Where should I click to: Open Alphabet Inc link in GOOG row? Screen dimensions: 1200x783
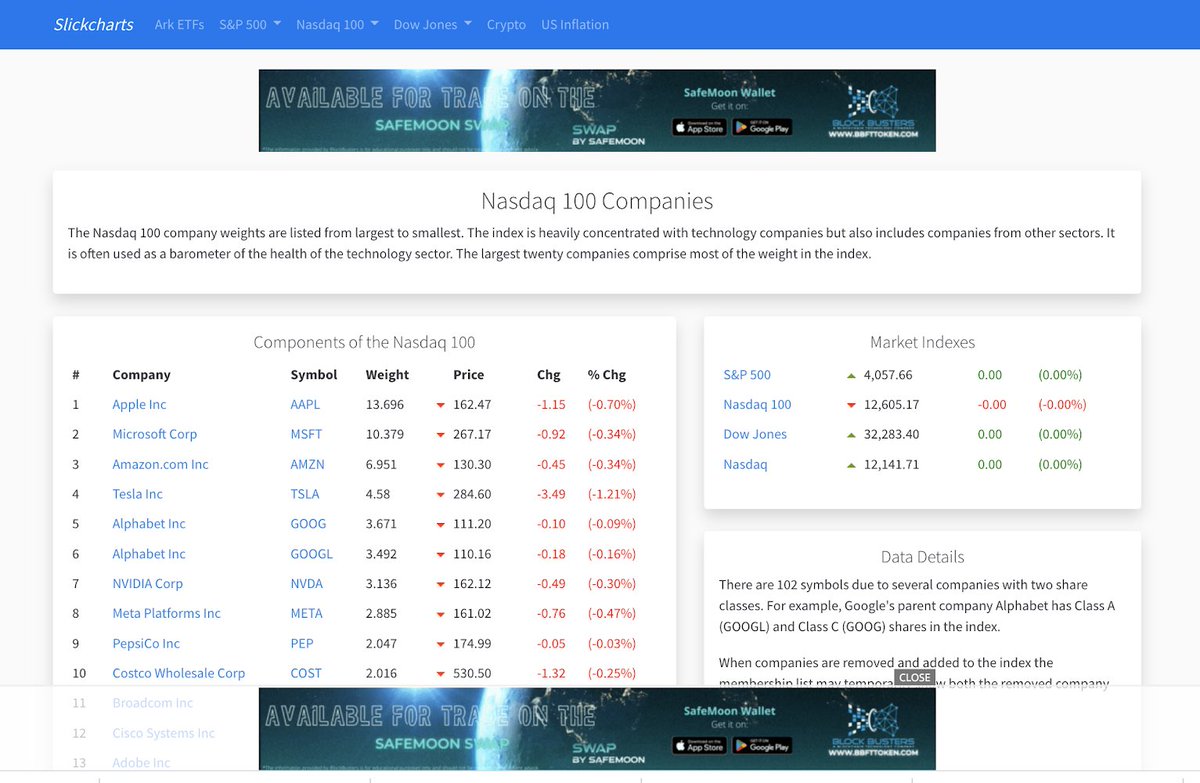point(149,524)
